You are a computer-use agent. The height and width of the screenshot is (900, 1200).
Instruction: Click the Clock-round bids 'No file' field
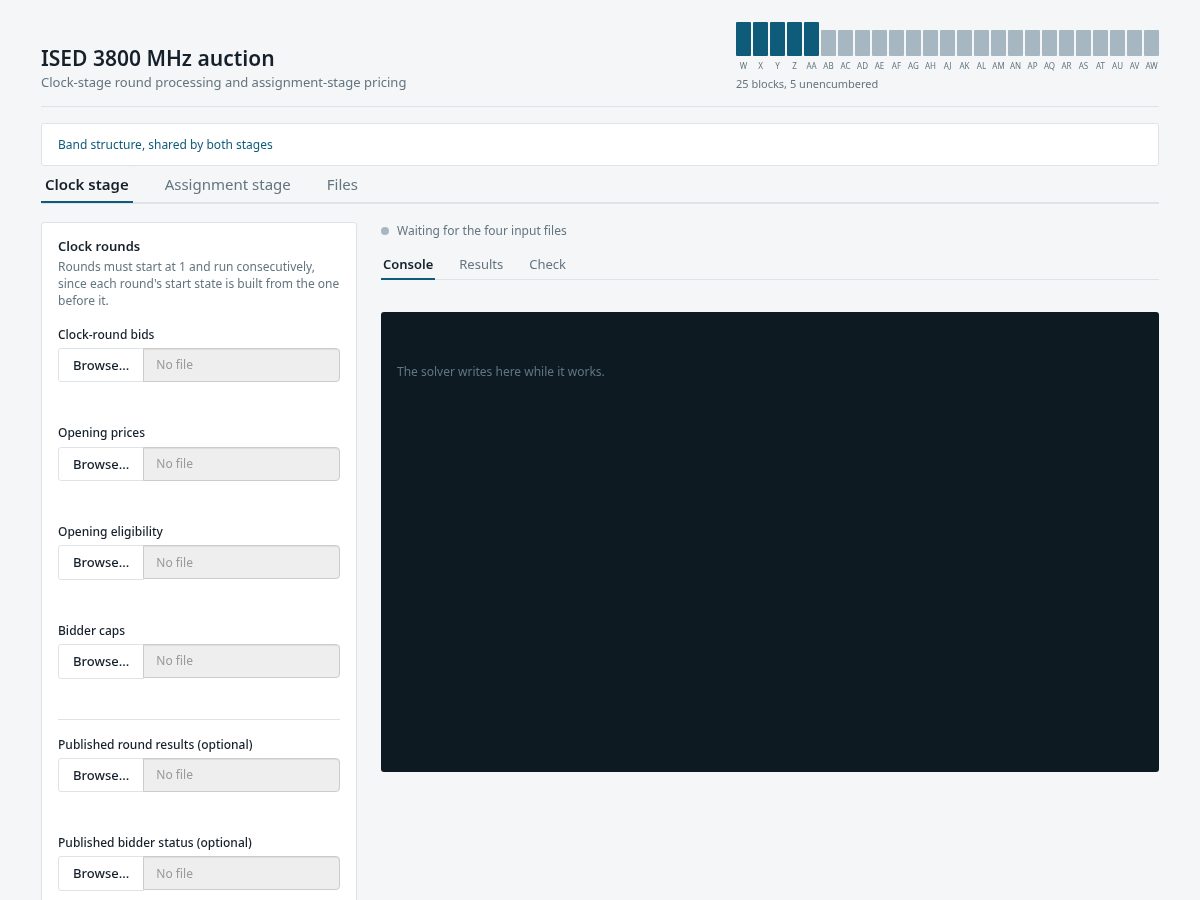241,365
